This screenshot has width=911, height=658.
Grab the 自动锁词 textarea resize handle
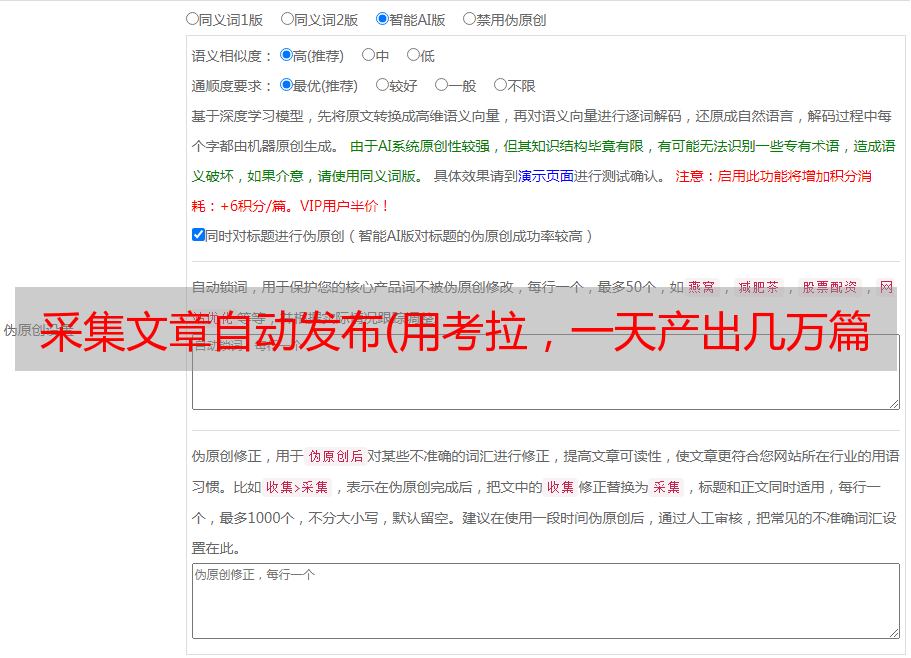click(x=894, y=404)
